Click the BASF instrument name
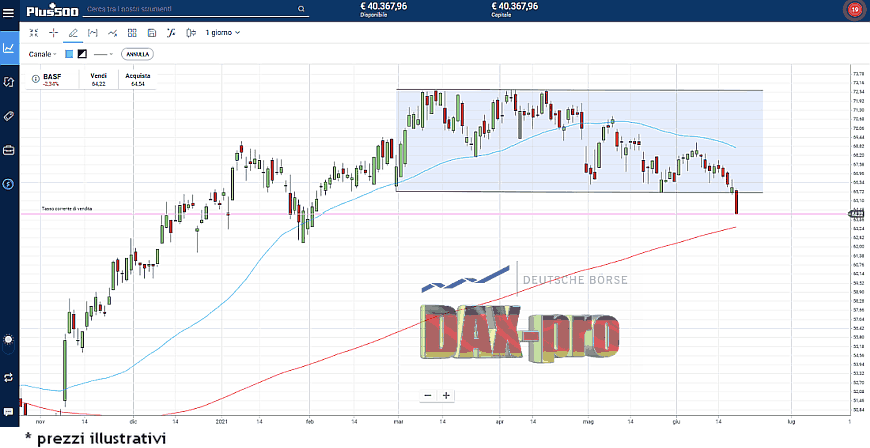Viewport: 870px width, 448px height. [52, 76]
